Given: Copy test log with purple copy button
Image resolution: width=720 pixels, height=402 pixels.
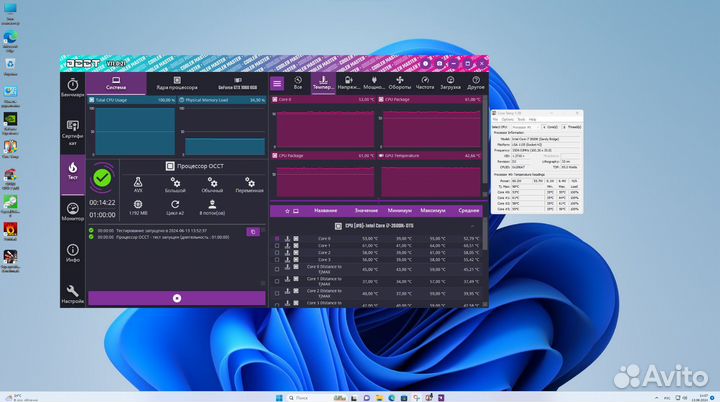Looking at the screenshot, I should [253, 232].
